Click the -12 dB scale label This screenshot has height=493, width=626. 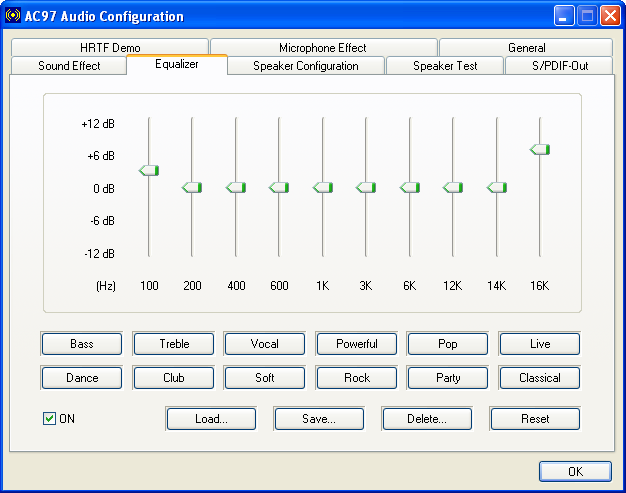coord(99,253)
